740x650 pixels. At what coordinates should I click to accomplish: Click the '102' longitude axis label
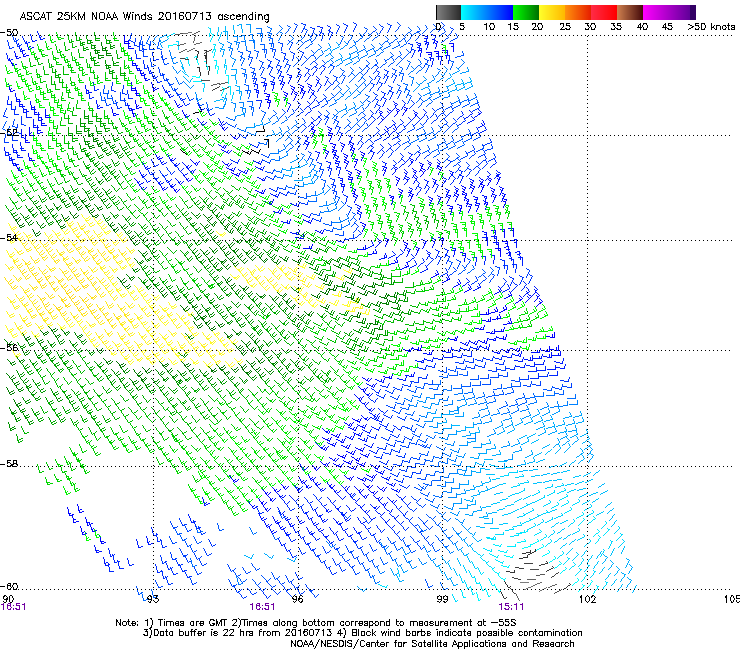click(x=587, y=599)
